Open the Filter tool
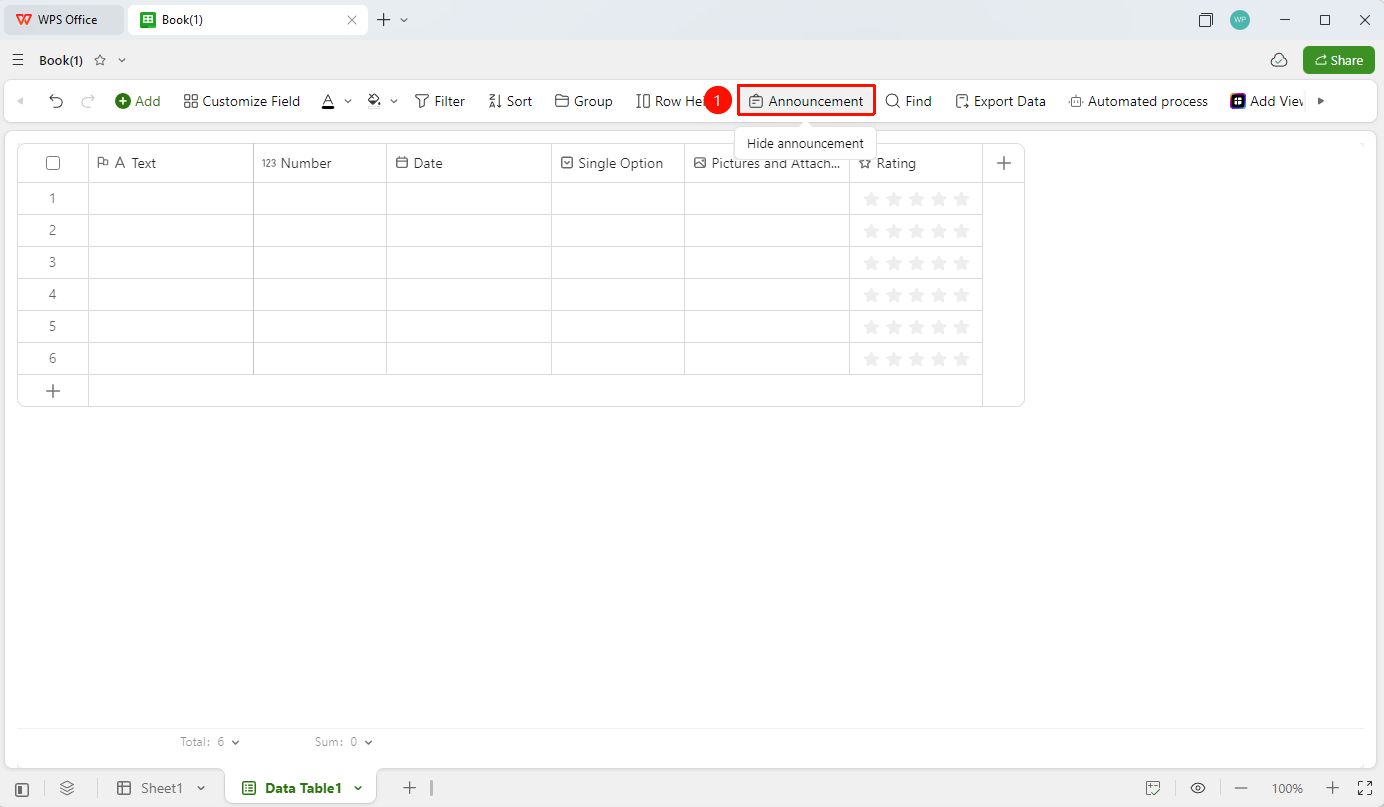Viewport: 1384px width, 807px height. (440, 101)
